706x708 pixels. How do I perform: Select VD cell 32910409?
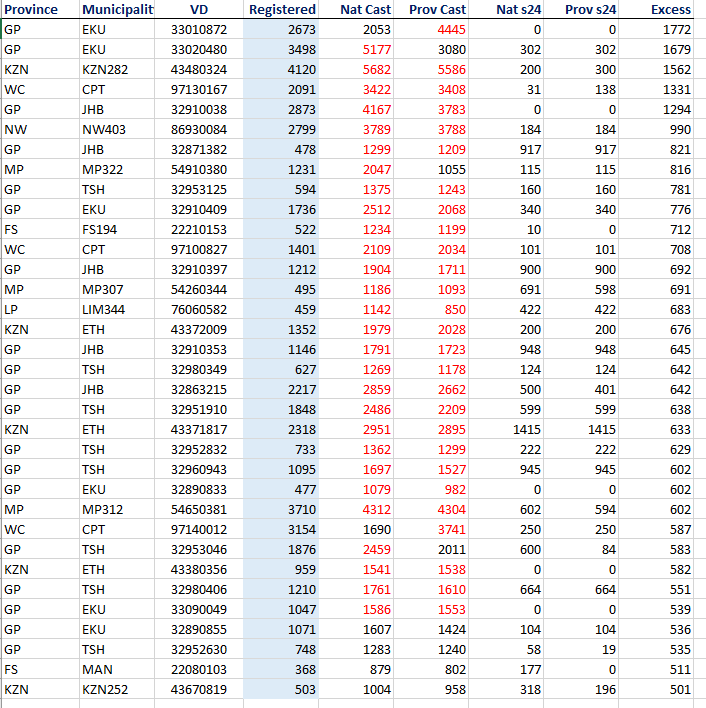coord(199,210)
